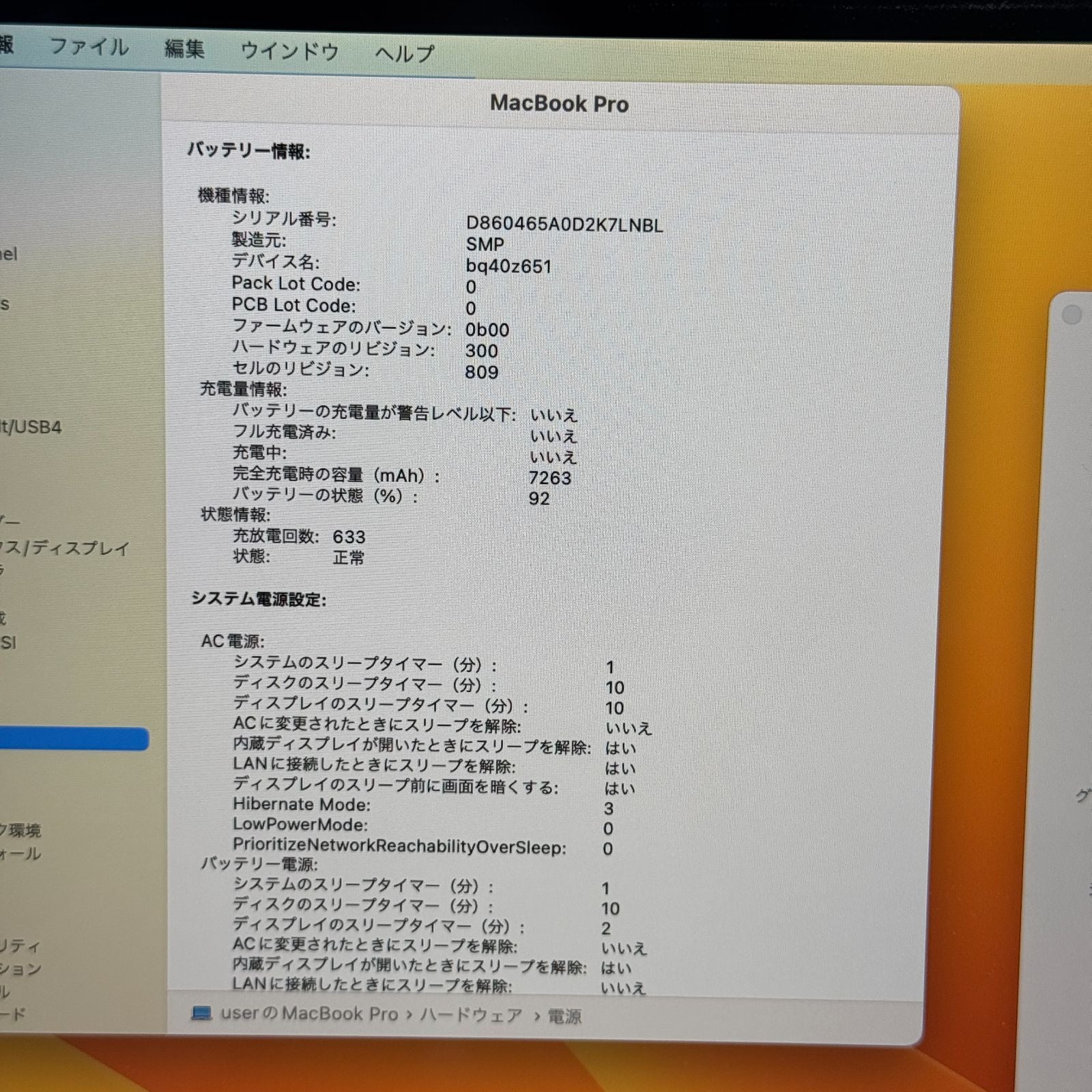
Task: Click the cell revision value 809
Action: (482, 372)
